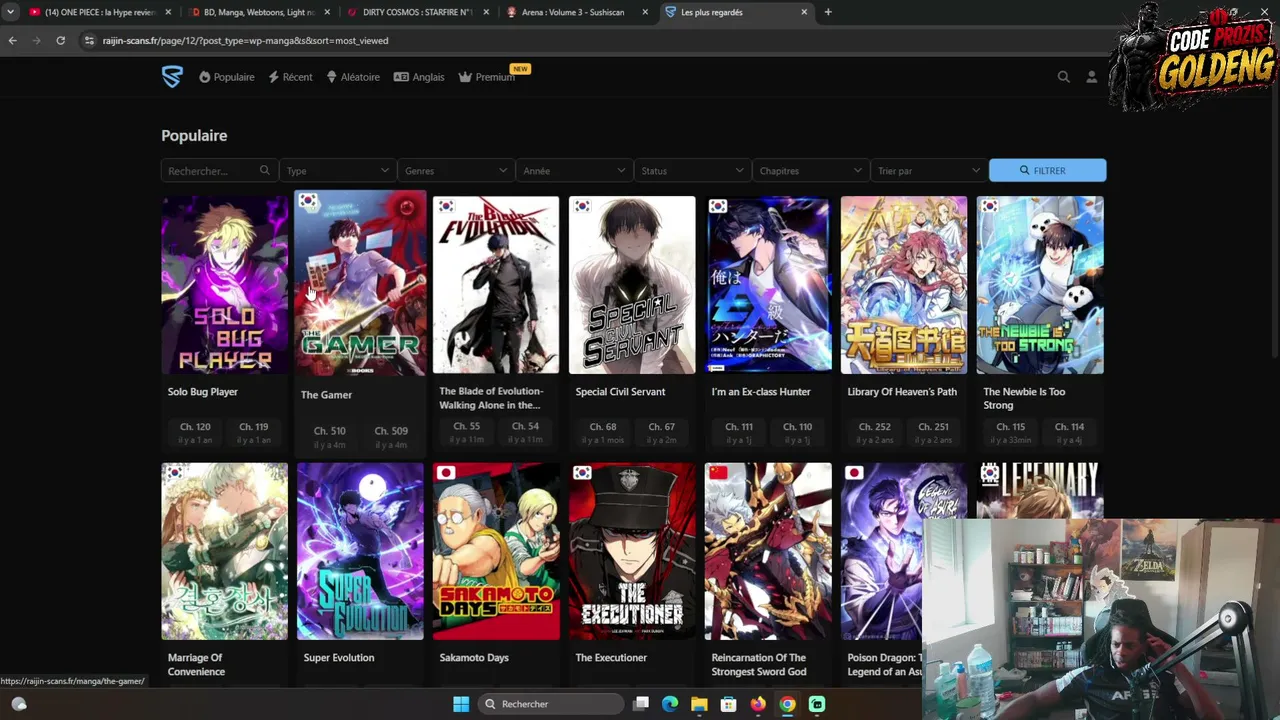
Task: Open File Explorer from the taskbar
Action: click(699, 704)
